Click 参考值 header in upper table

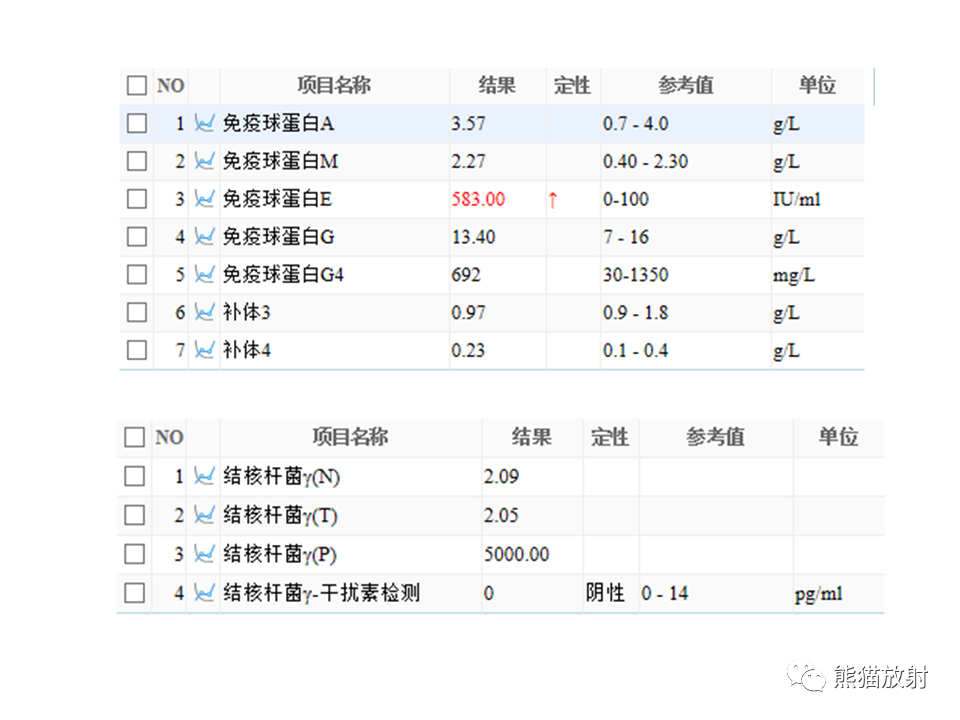tap(685, 85)
